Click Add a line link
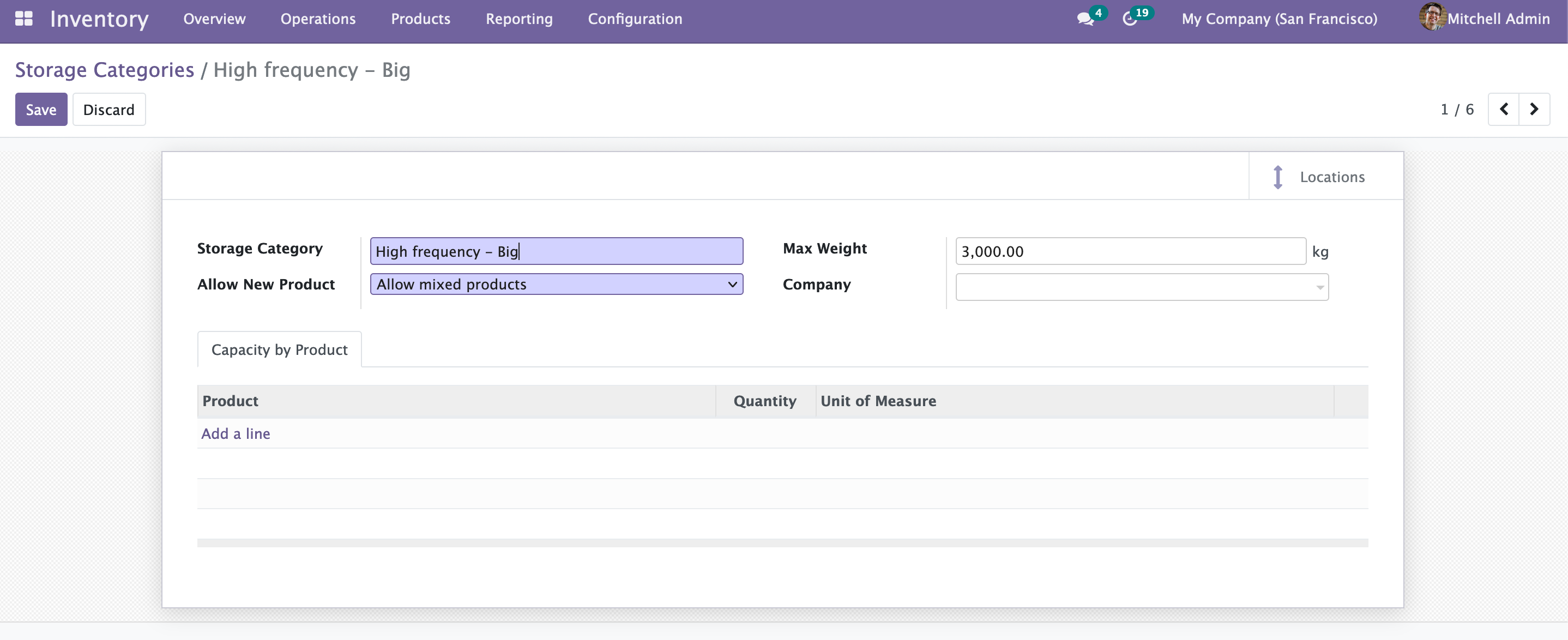 pos(236,433)
